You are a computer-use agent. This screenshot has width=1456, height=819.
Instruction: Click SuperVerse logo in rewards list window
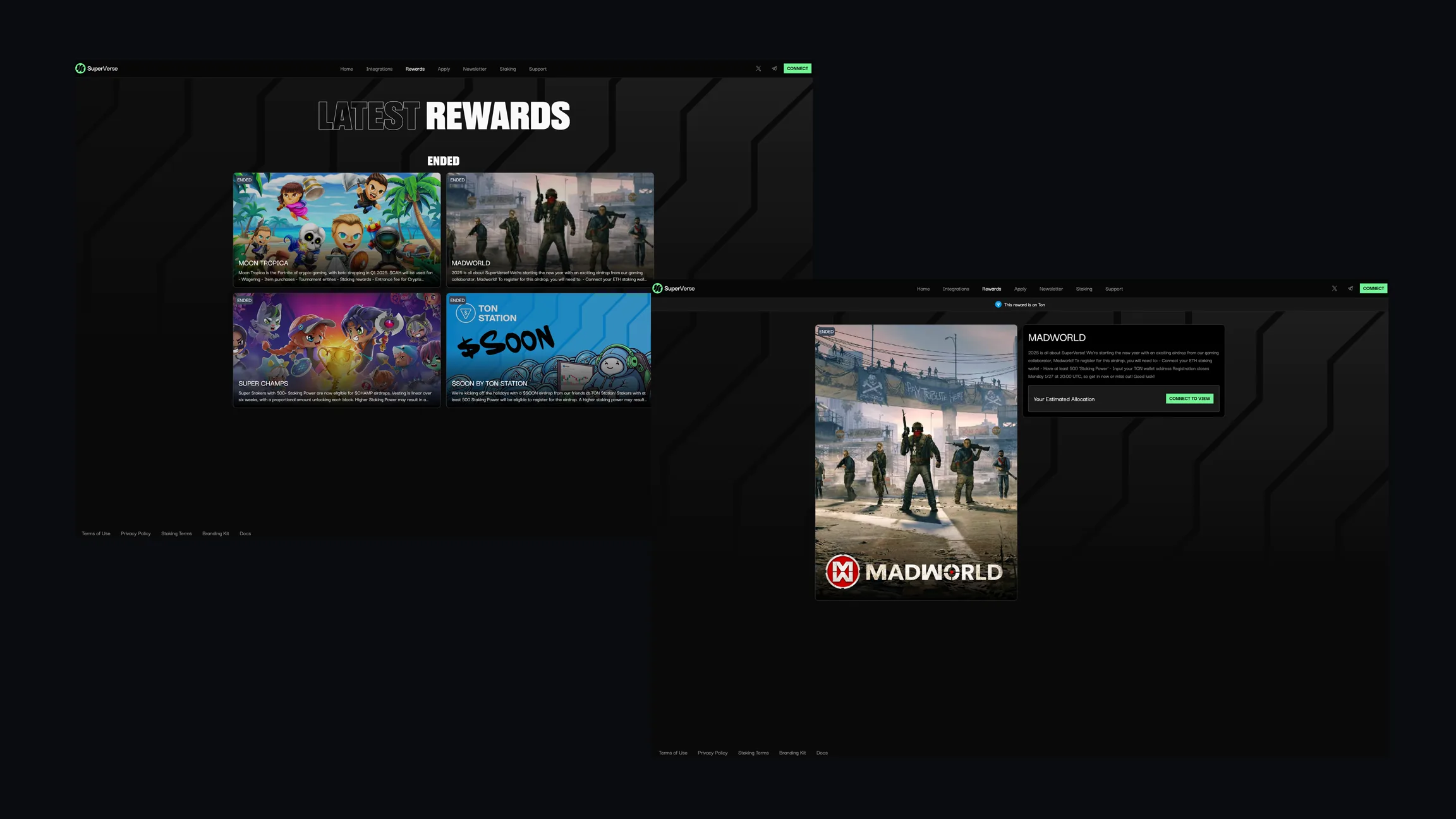[x=96, y=68]
